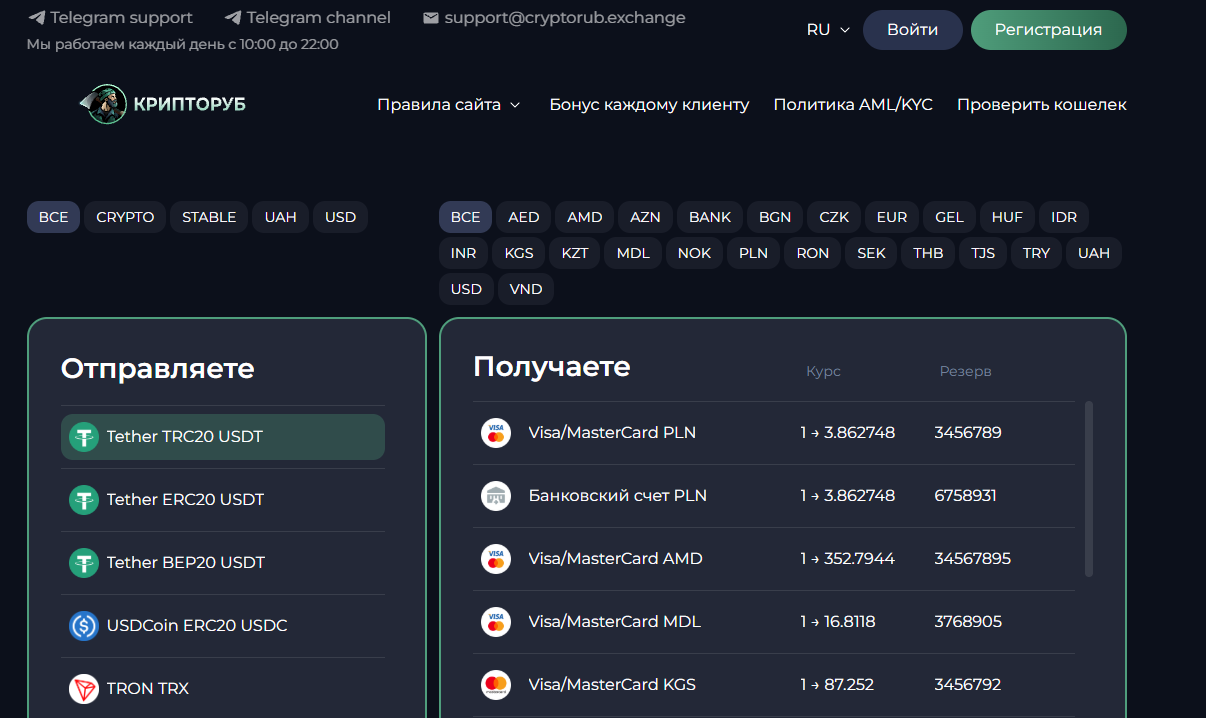This screenshot has width=1206, height=718.
Task: Click the Visa/MasterCard PLN card icon
Action: [496, 433]
